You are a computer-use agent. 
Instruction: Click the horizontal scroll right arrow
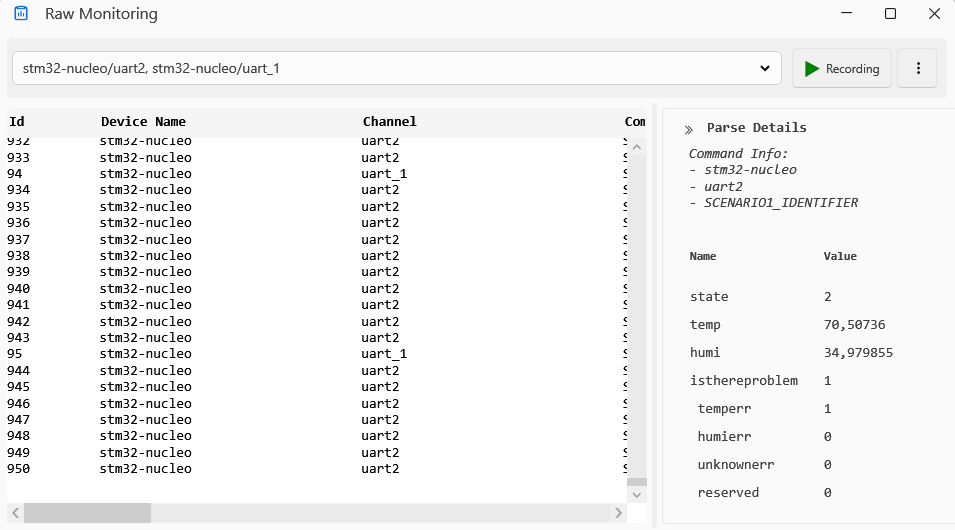pos(618,513)
